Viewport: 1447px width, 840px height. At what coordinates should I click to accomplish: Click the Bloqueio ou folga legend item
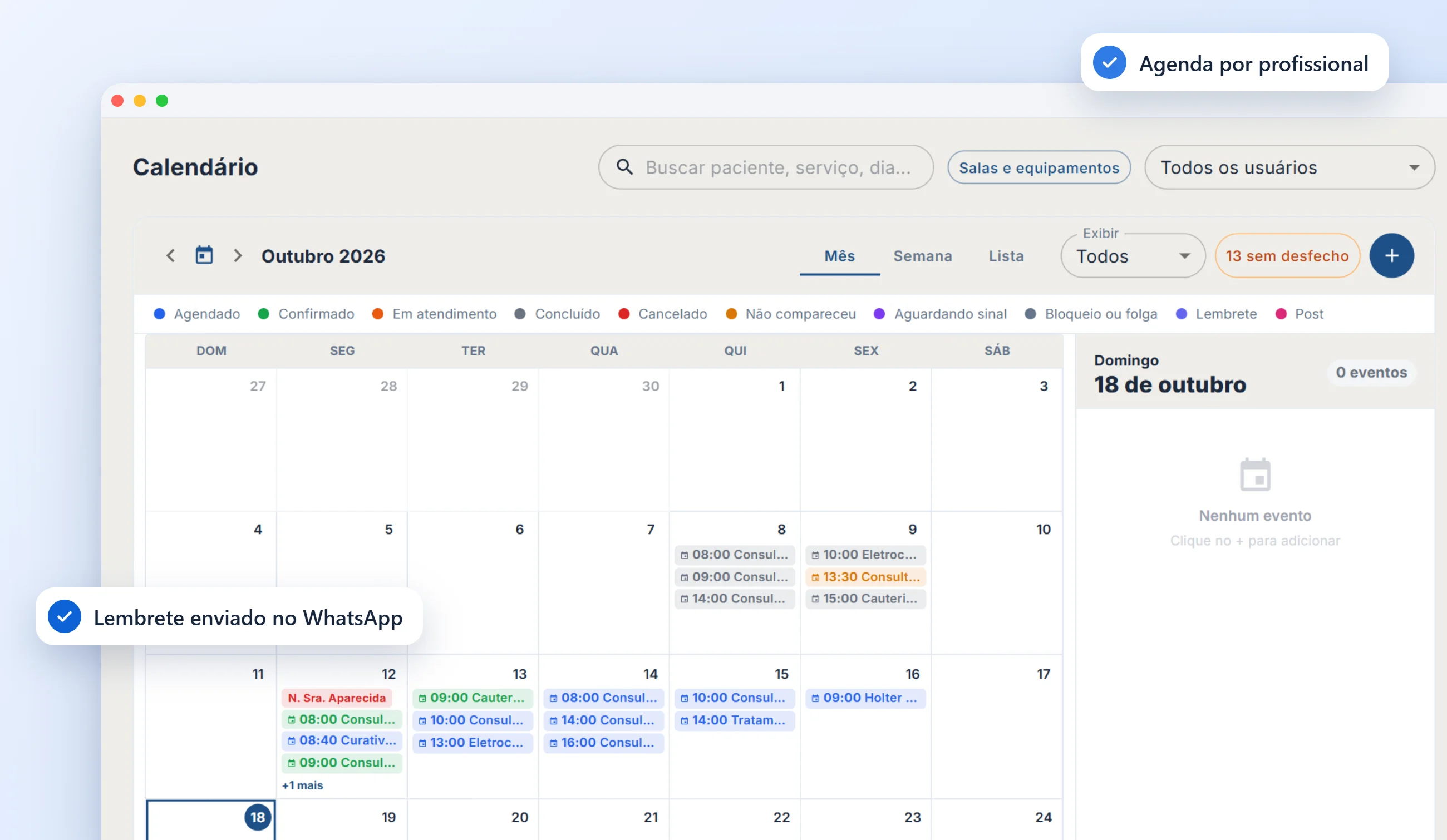tap(1091, 314)
